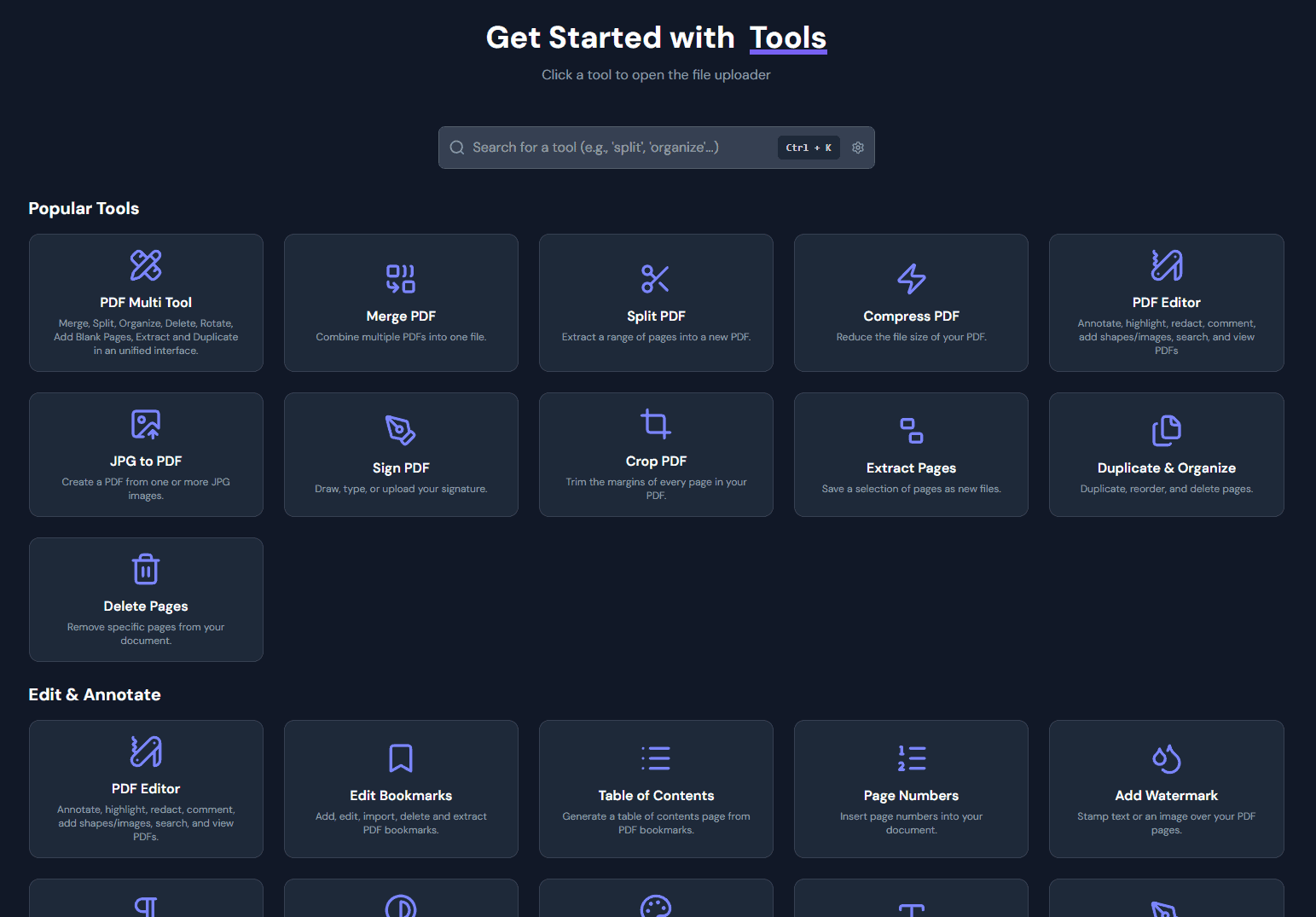This screenshot has height=917, width=1316.
Task: Click the 'Table of Contents' card title
Action: 656,795
